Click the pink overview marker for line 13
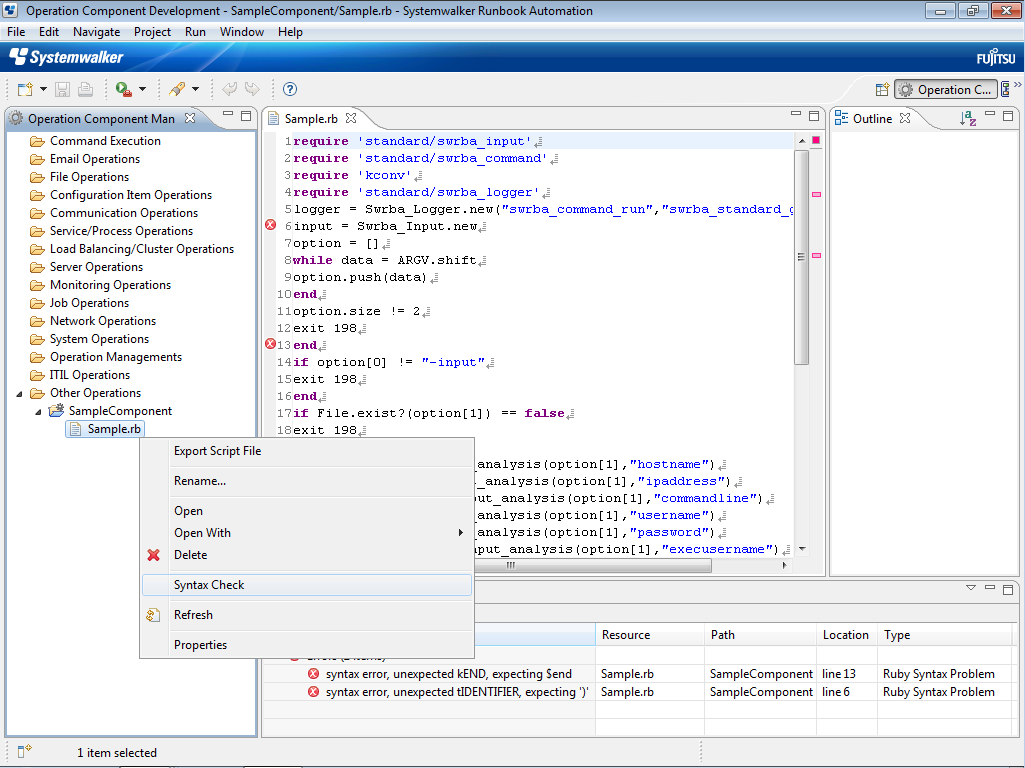The width and height of the screenshot is (1025, 768). tap(816, 256)
